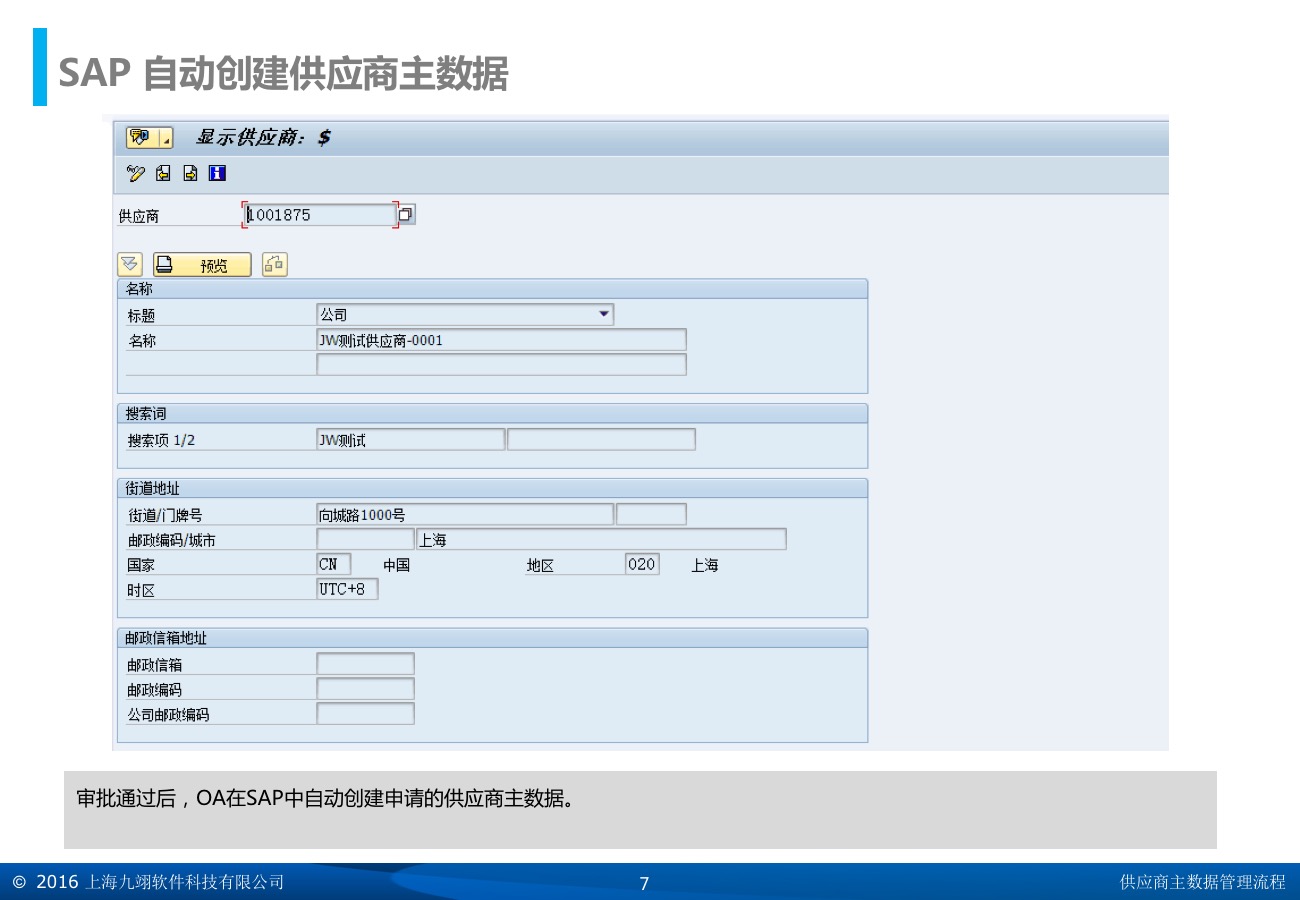This screenshot has height=900, width=1300.
Task: Select the country code field CN
Action: coord(333,564)
